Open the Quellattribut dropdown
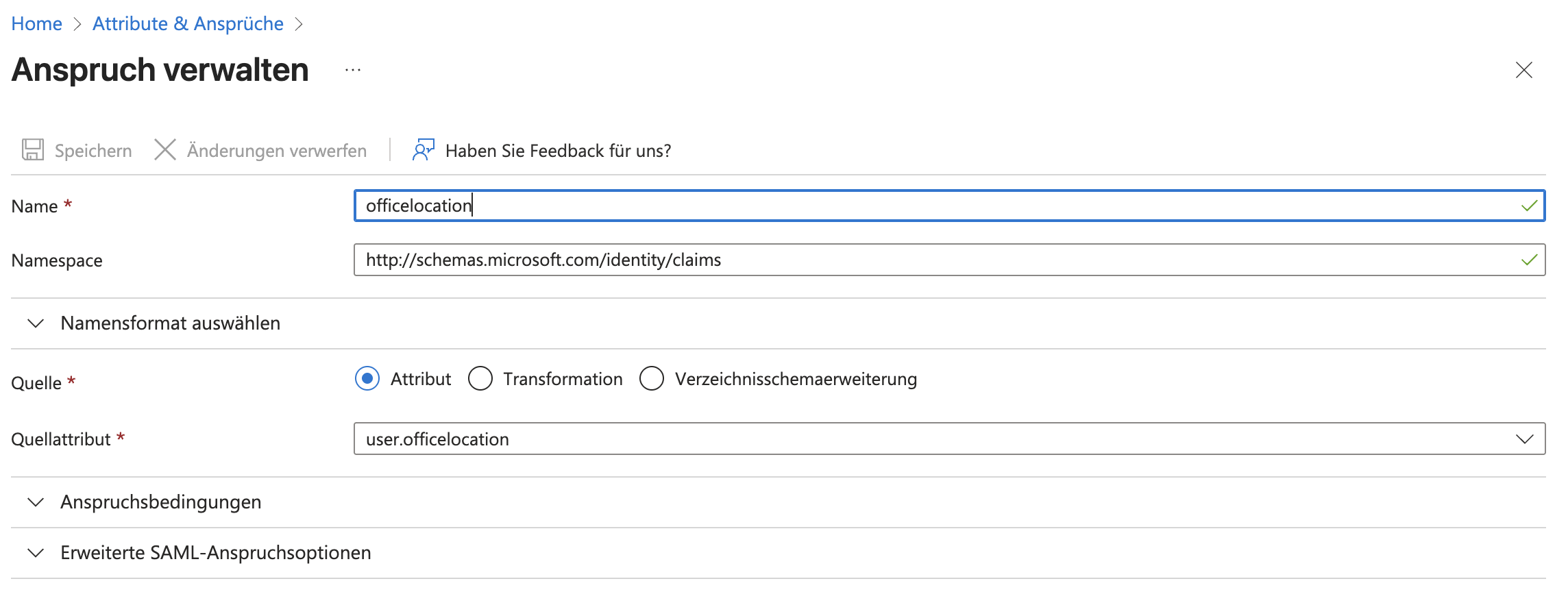 pos(1525,439)
